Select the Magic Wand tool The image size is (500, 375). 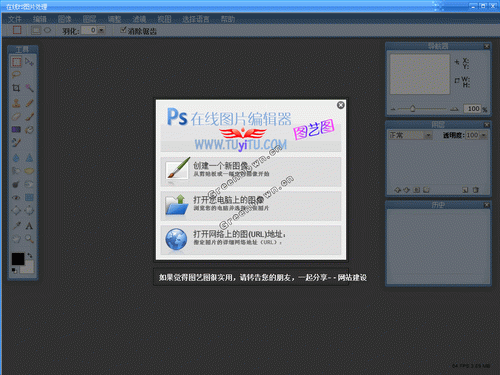click(x=29, y=88)
